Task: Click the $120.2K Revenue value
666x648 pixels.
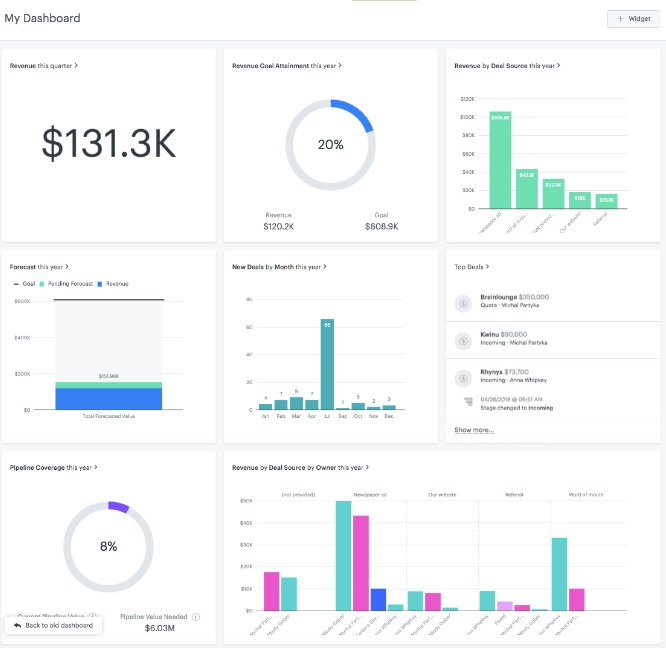Action: (x=278, y=226)
